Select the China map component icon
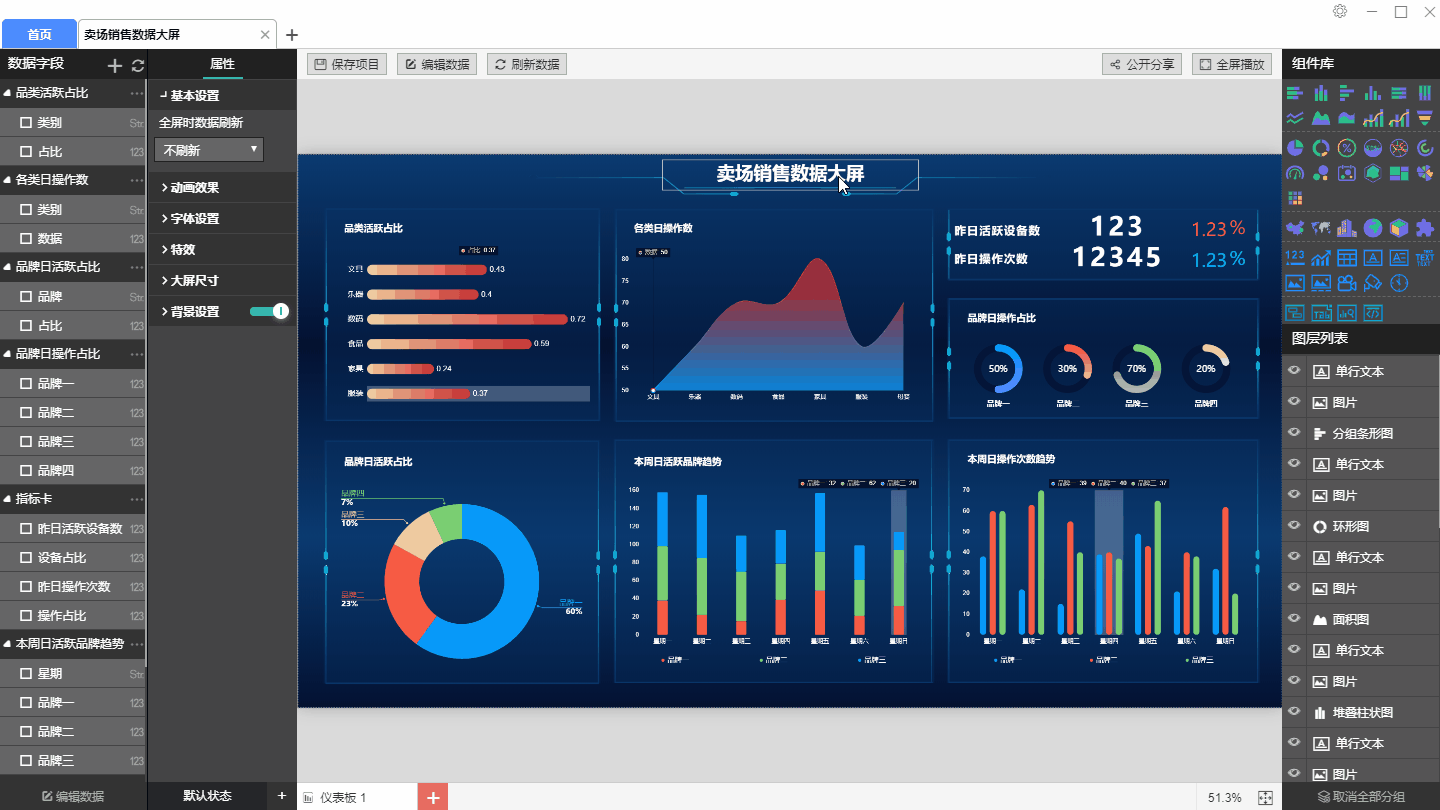This screenshot has width=1440, height=810. tap(1295, 228)
